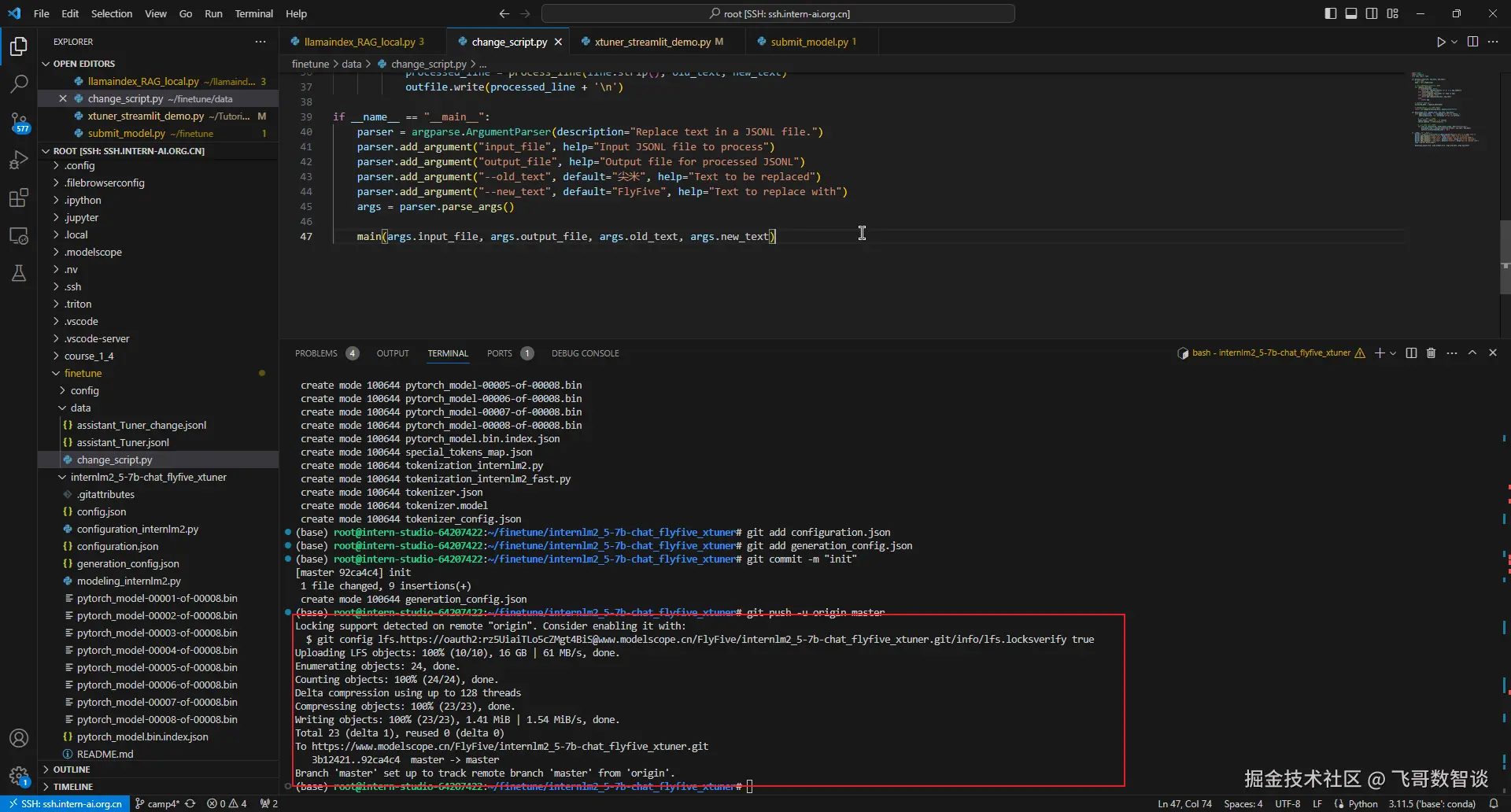Open the Selection menu
The width and height of the screenshot is (1511, 812).
coord(112,13)
